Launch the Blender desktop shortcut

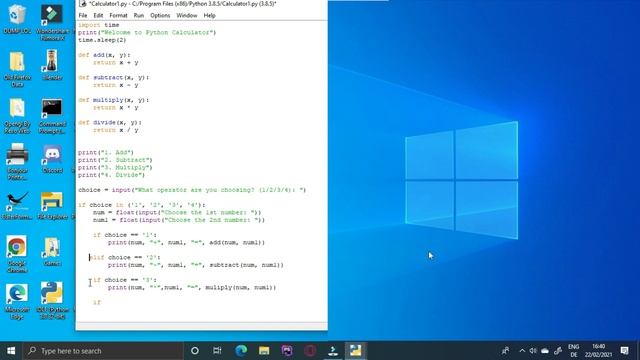point(52,64)
